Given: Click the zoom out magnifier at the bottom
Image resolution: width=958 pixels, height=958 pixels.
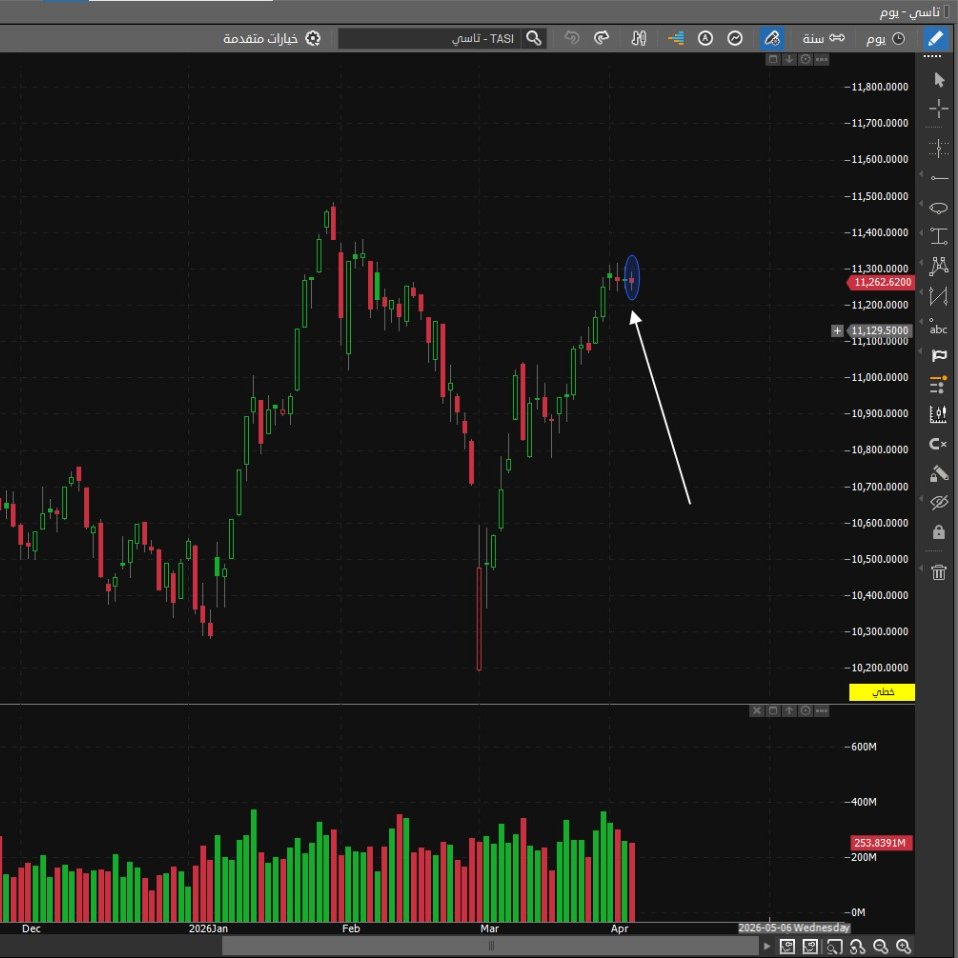Looking at the screenshot, I should point(880,946).
